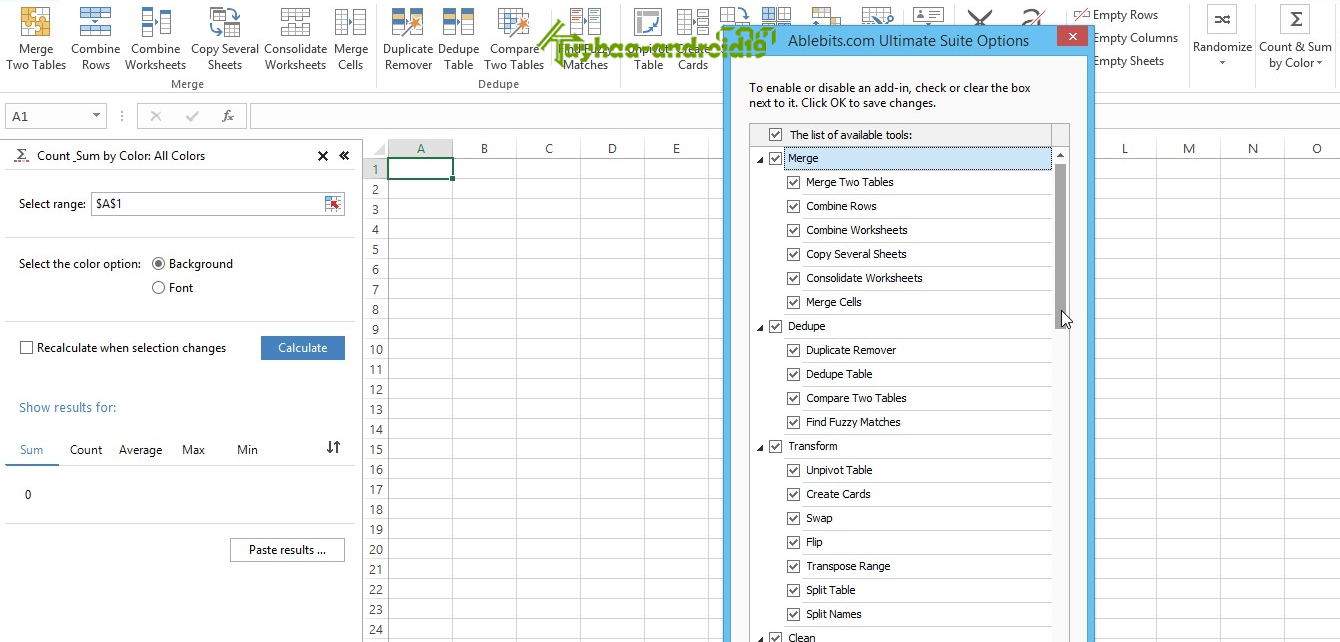The image size is (1340, 642).
Task: Click the formula bar cancel X icon
Action: pos(155,116)
